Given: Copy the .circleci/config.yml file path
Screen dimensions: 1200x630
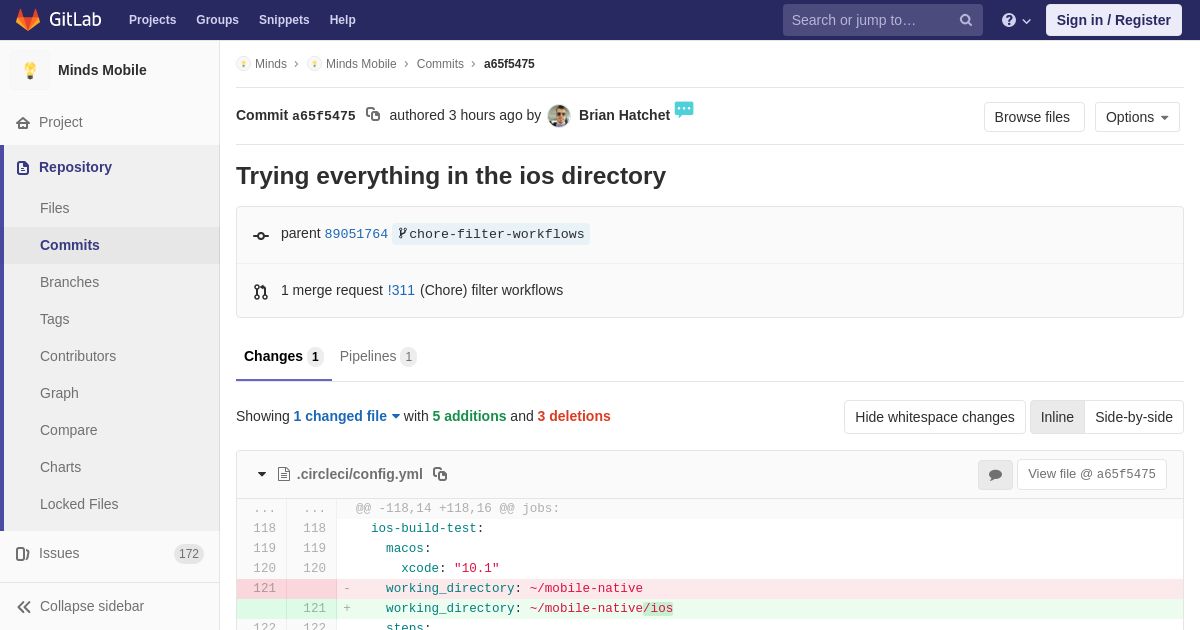Looking at the screenshot, I should click(x=440, y=475).
